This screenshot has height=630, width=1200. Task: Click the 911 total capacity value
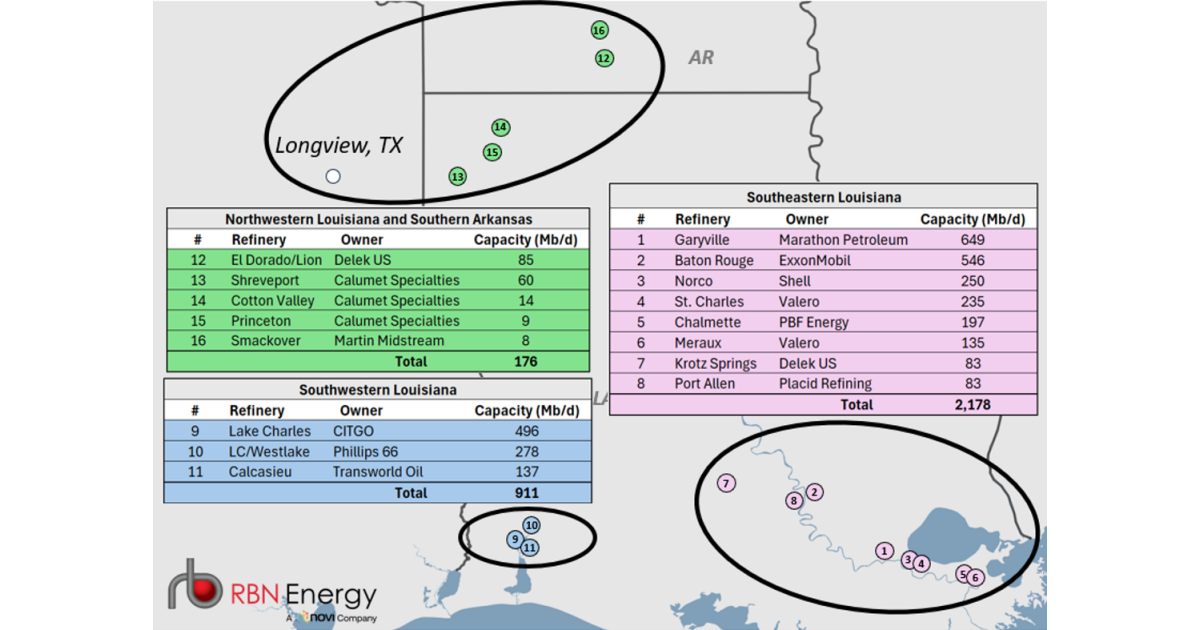click(526, 492)
